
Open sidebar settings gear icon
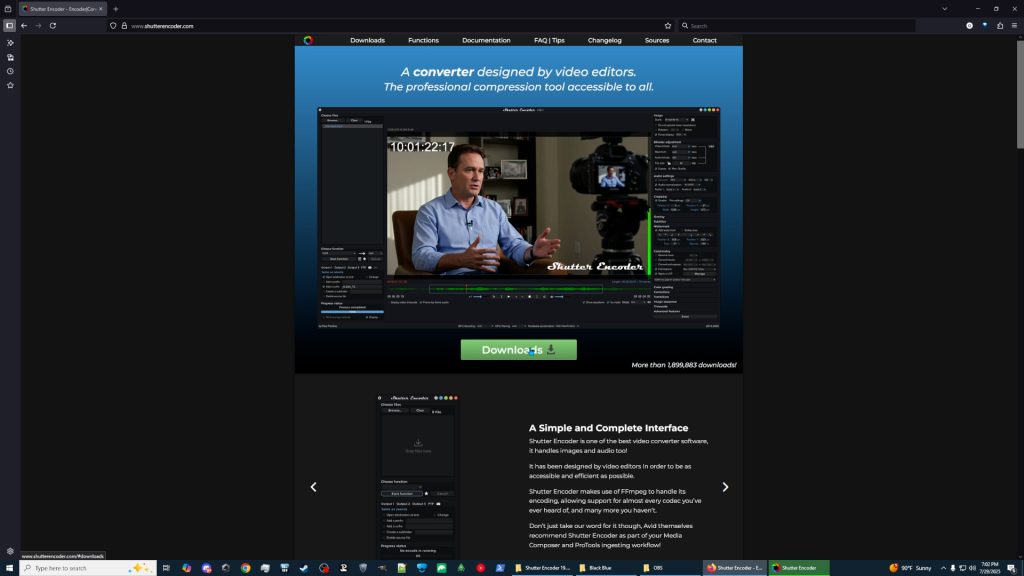point(10,551)
